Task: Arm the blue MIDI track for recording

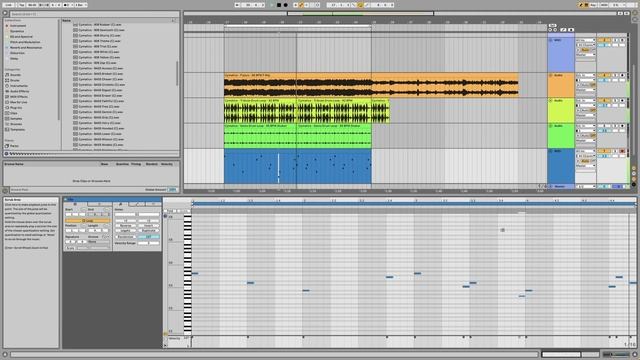Action: 622,151
